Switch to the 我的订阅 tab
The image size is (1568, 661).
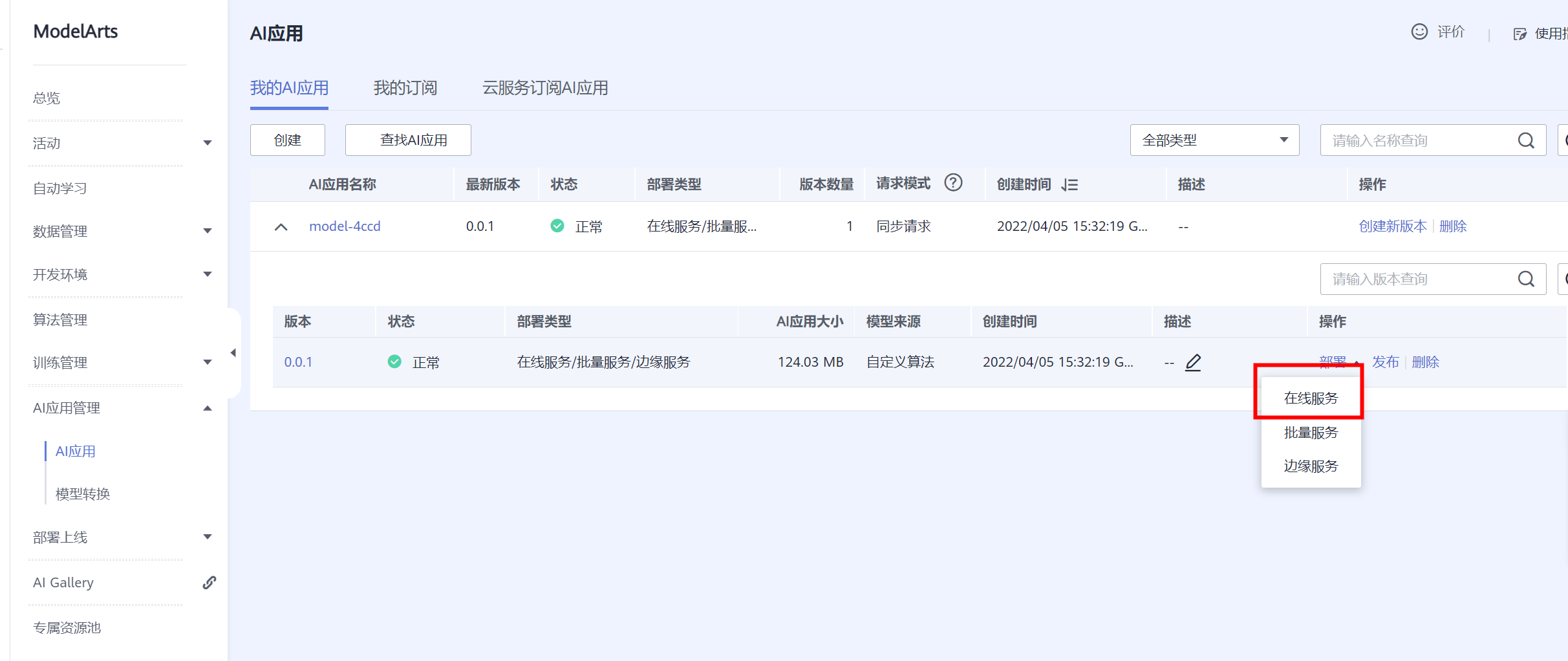(x=405, y=88)
